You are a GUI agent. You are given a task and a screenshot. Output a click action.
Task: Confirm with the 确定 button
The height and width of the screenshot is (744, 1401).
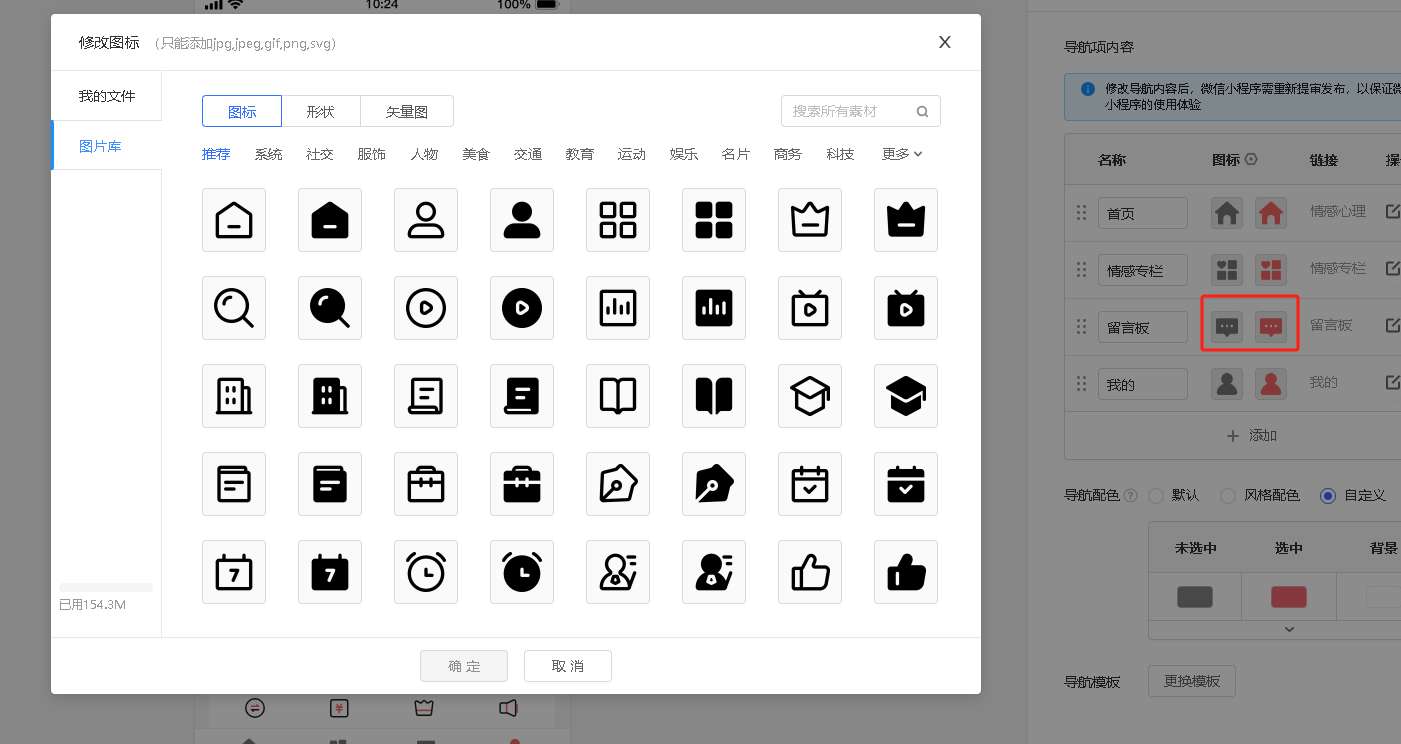(464, 666)
